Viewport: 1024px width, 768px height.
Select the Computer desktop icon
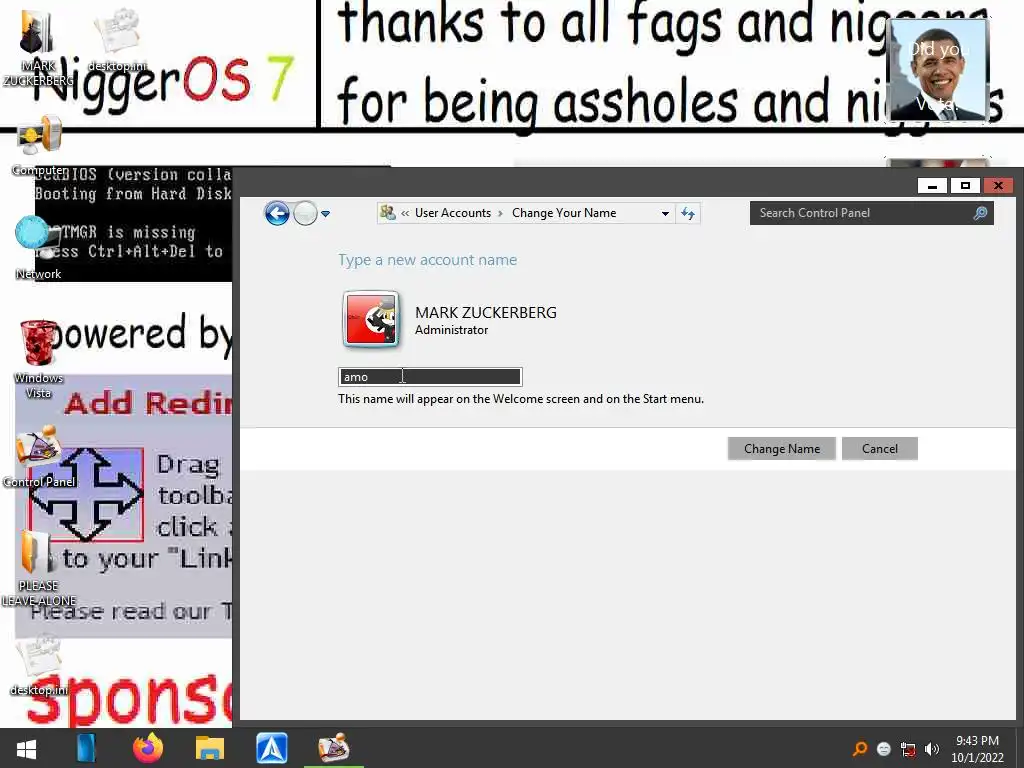(39, 147)
